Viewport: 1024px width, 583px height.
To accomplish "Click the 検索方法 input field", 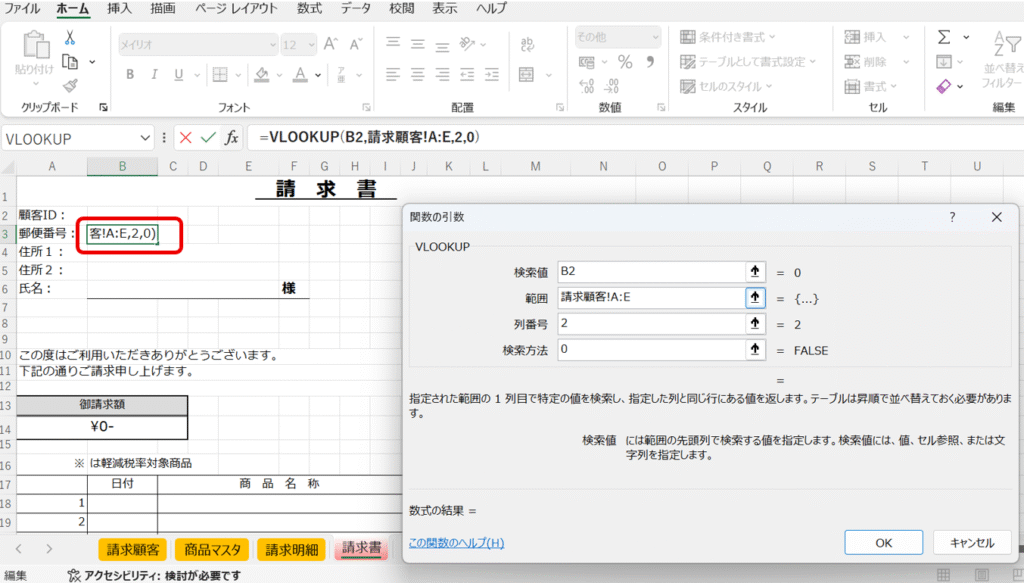I will (650, 349).
